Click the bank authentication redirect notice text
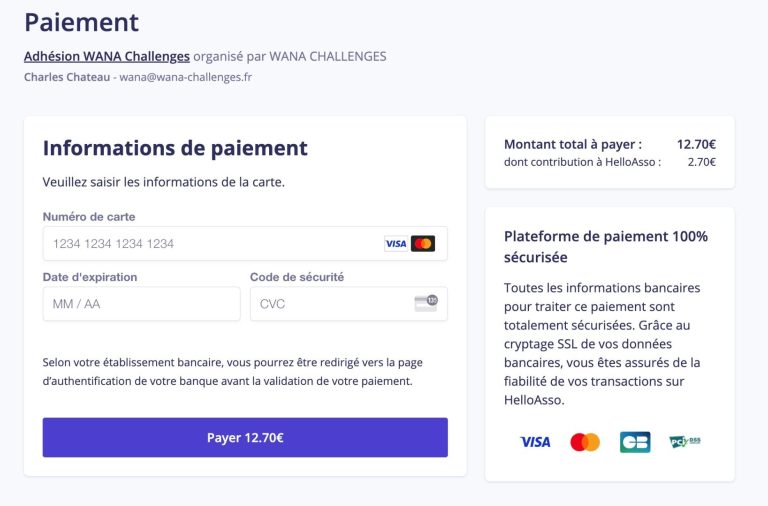This screenshot has height=506, width=768. click(233, 372)
